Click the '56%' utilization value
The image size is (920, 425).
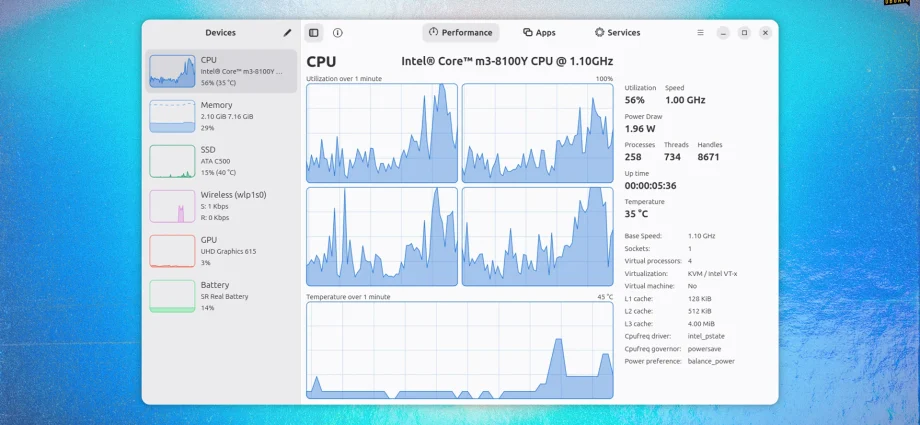[x=634, y=100]
